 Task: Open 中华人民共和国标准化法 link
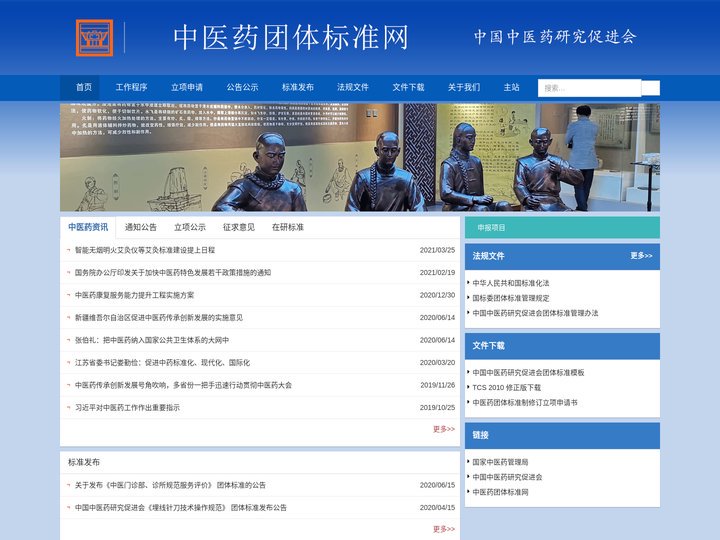(511, 283)
